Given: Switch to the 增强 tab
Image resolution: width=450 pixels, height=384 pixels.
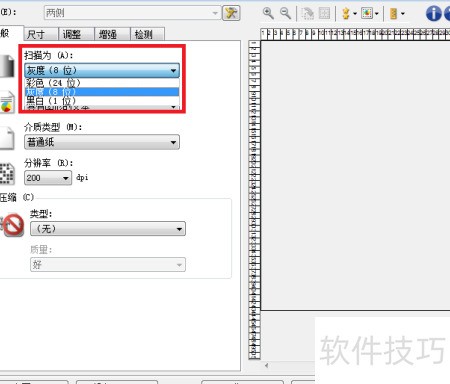Looking at the screenshot, I should click(113, 34).
